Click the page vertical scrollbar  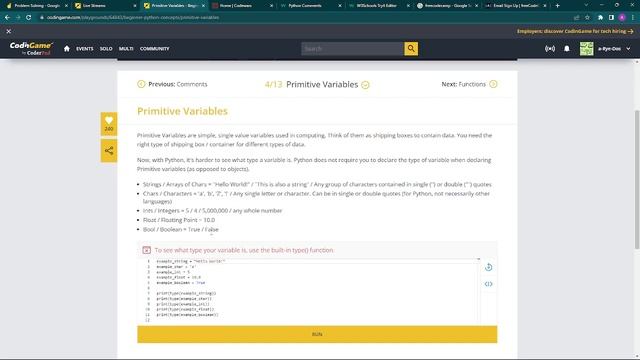click(x=637, y=180)
